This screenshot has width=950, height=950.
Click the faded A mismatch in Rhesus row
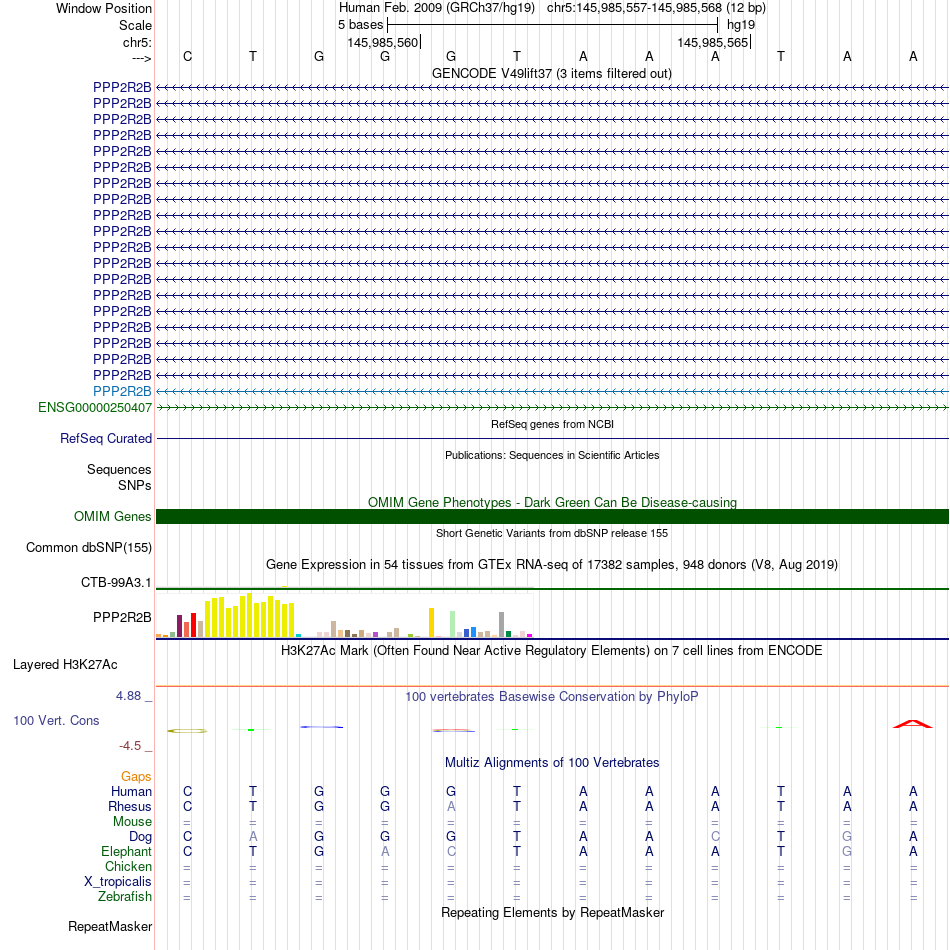coord(451,807)
